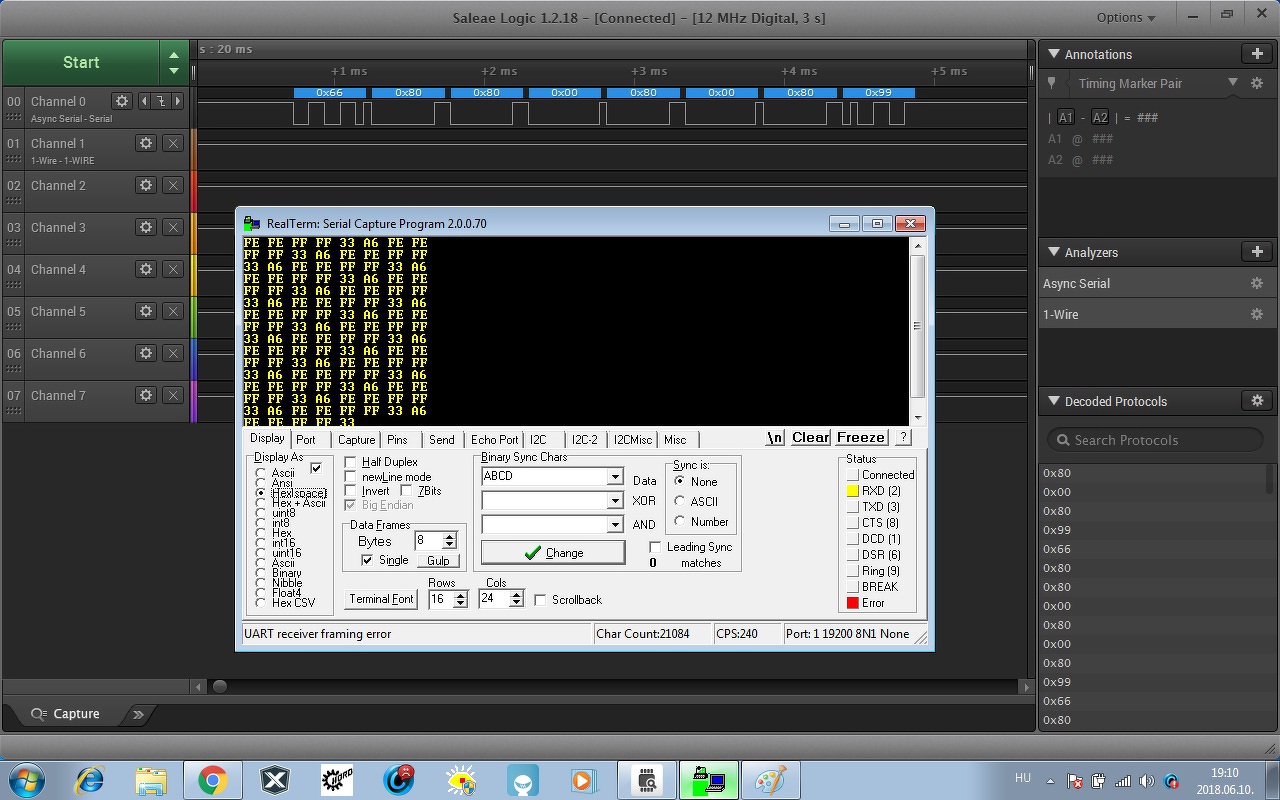Image resolution: width=1280 pixels, height=800 pixels.
Task: Toggle 7Bits checkbox
Action: [x=406, y=491]
